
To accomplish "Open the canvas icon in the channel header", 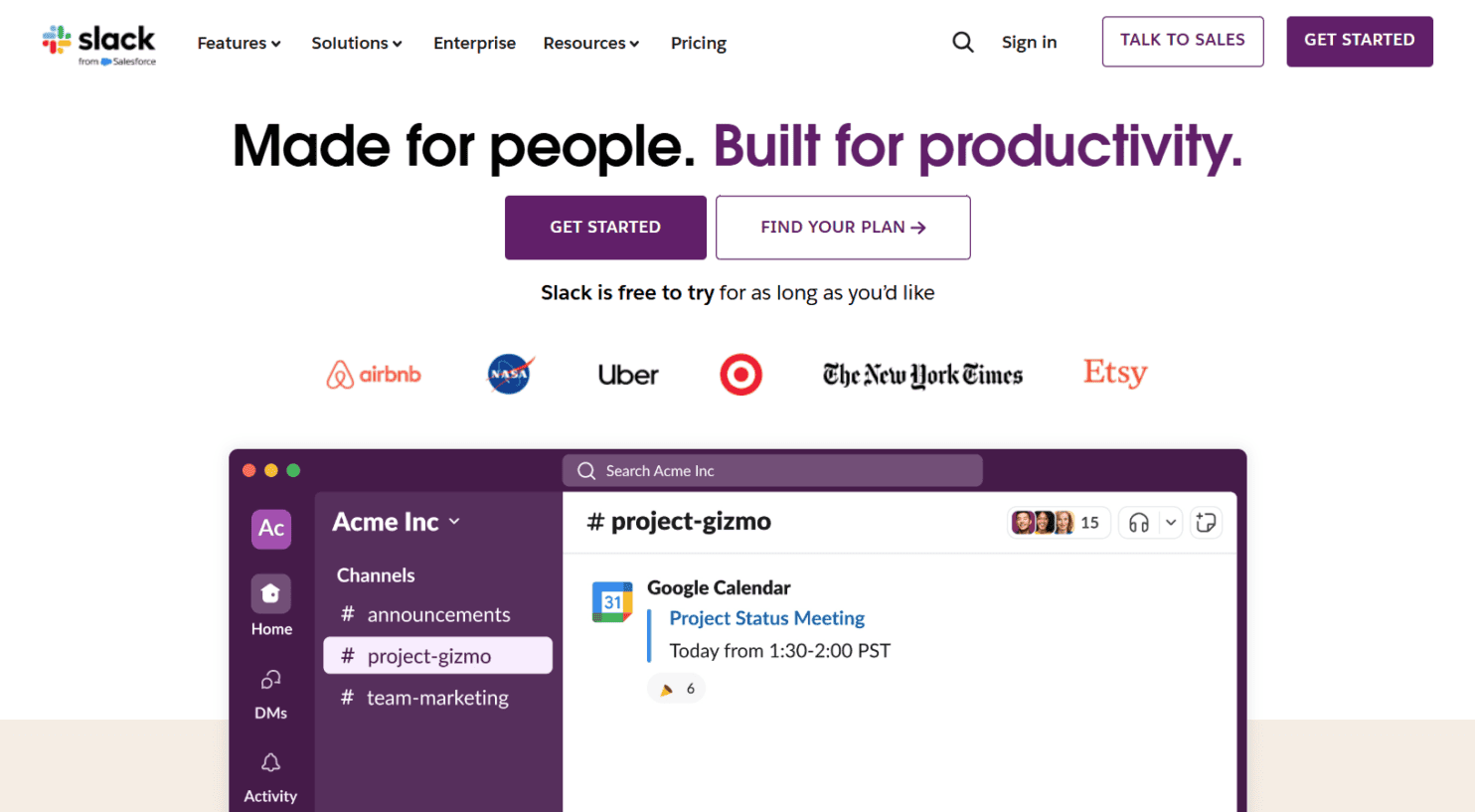I will point(1206,523).
